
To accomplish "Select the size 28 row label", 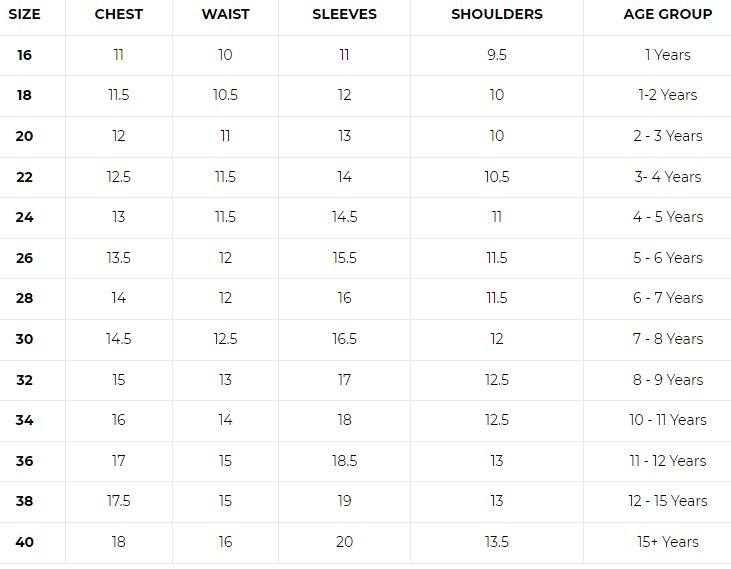I will point(24,298).
